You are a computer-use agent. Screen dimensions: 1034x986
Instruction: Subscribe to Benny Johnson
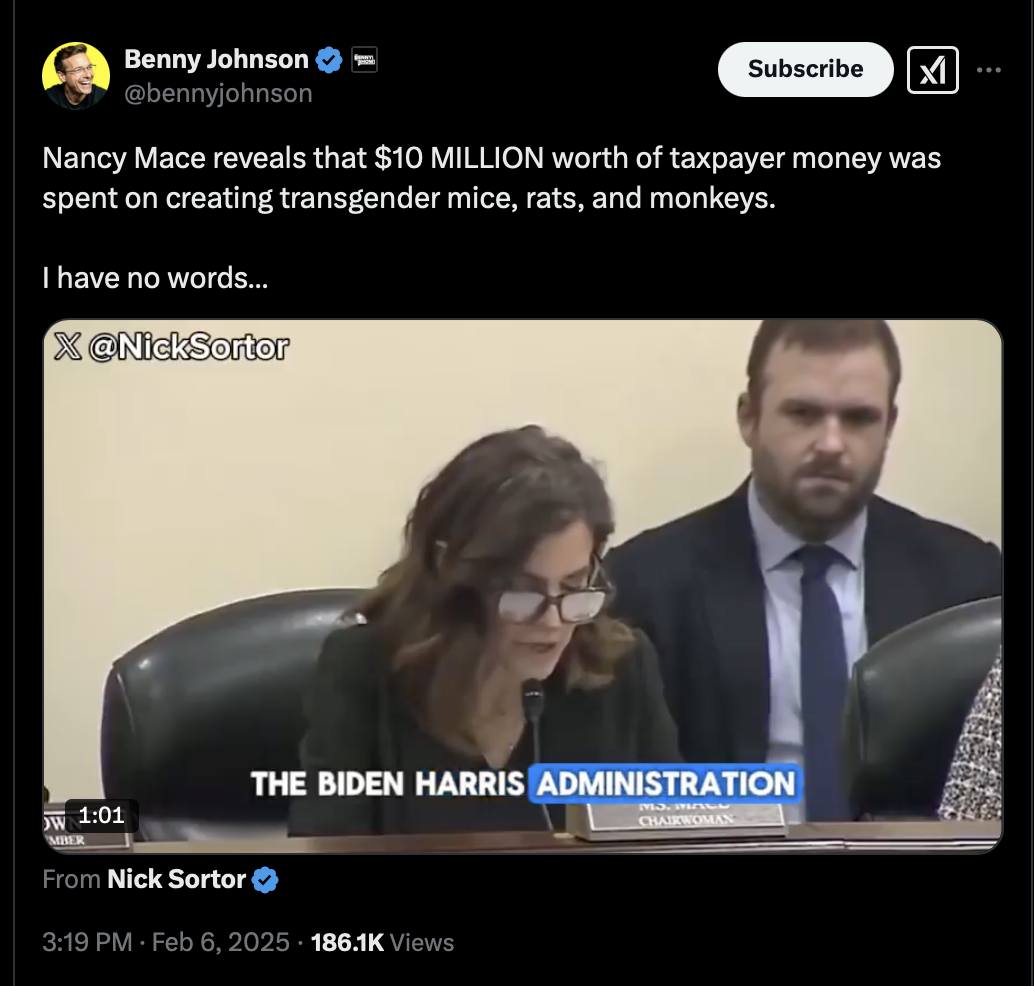click(x=805, y=69)
